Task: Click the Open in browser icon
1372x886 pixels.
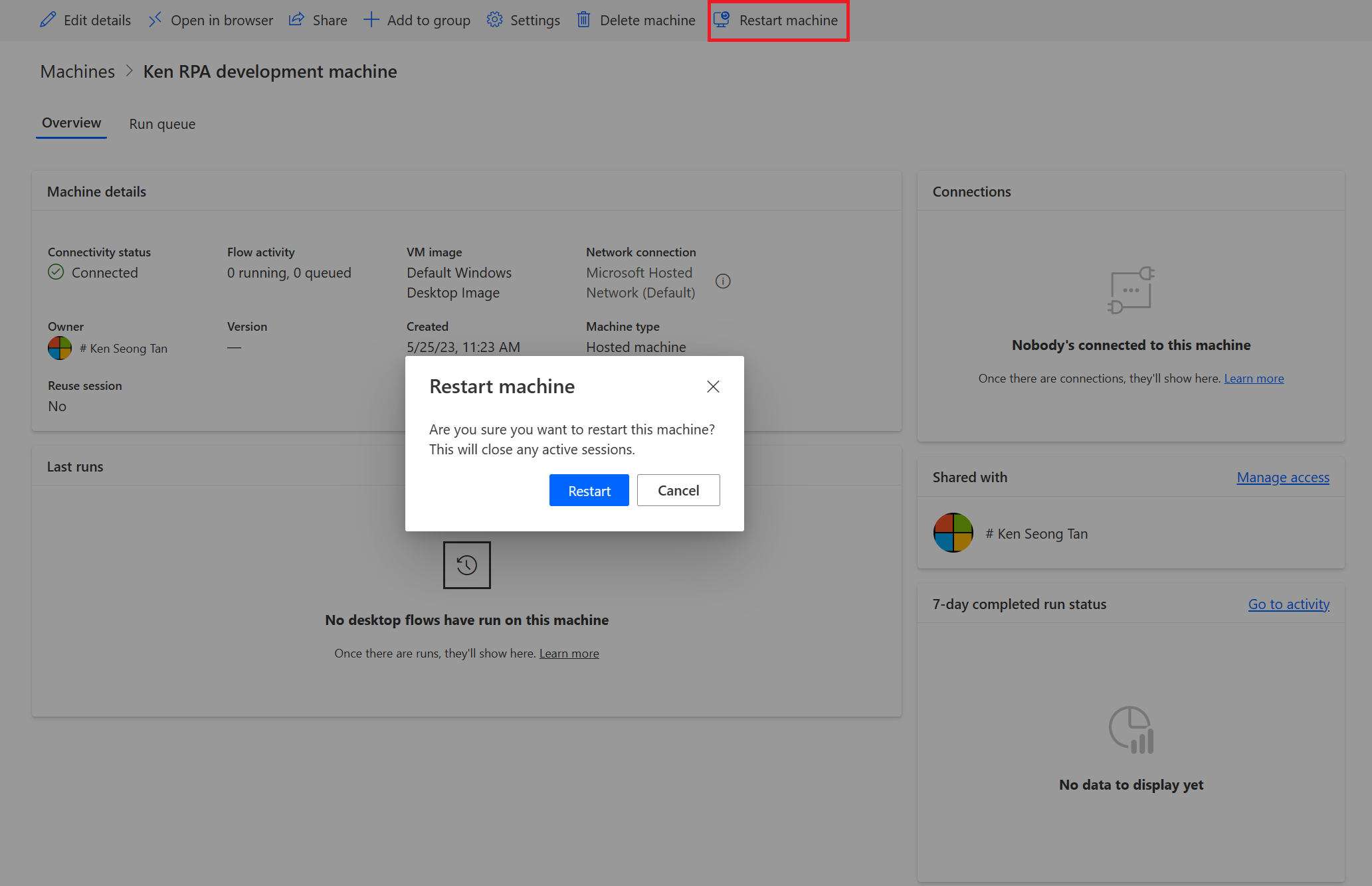Action: pyautogui.click(x=155, y=20)
